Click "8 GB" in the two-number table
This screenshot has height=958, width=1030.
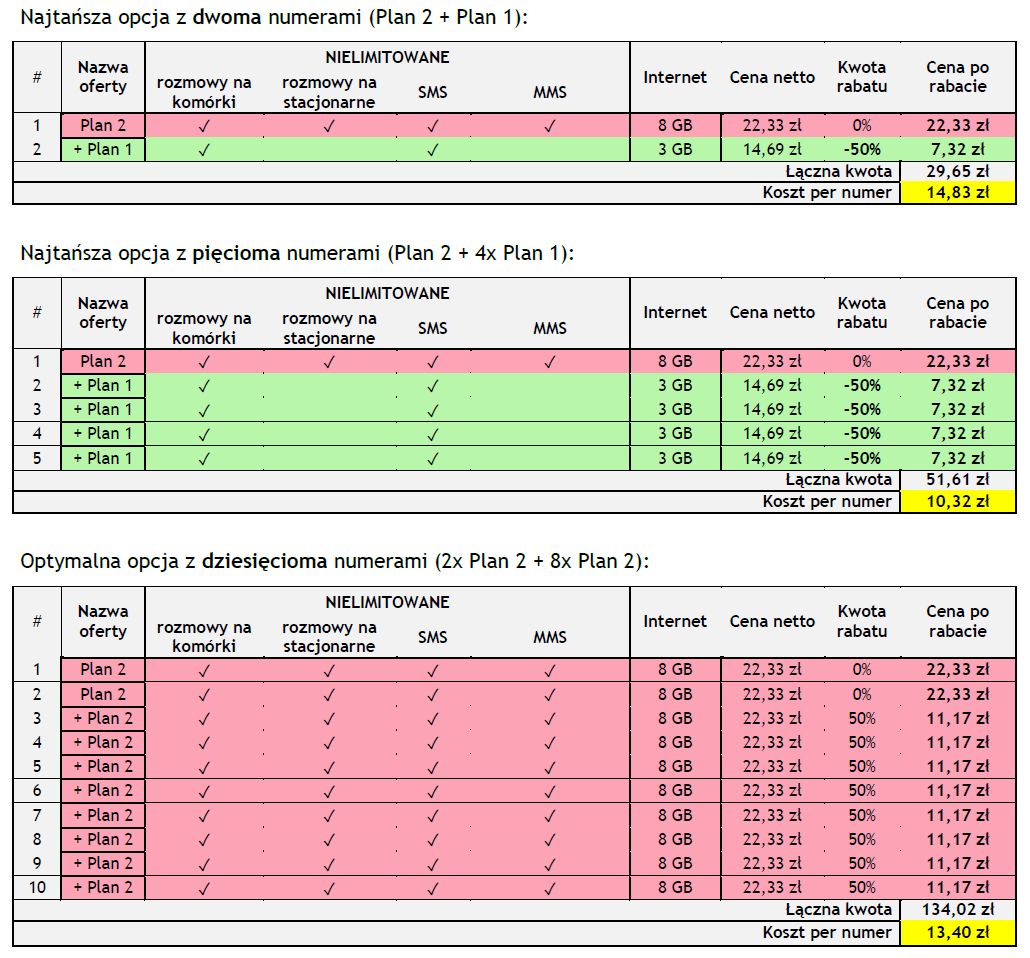pyautogui.click(x=675, y=125)
